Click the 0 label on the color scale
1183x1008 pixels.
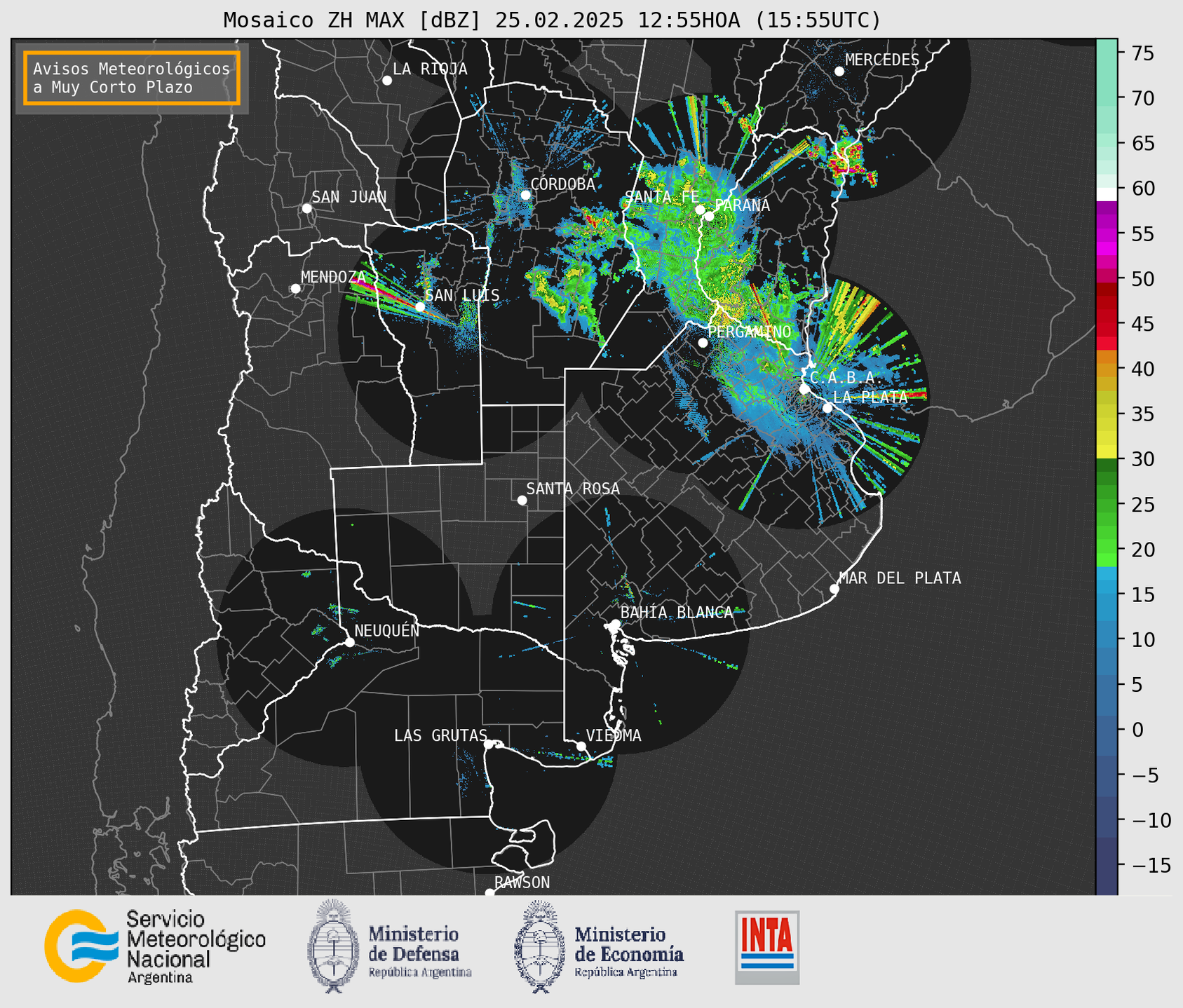(x=1137, y=730)
